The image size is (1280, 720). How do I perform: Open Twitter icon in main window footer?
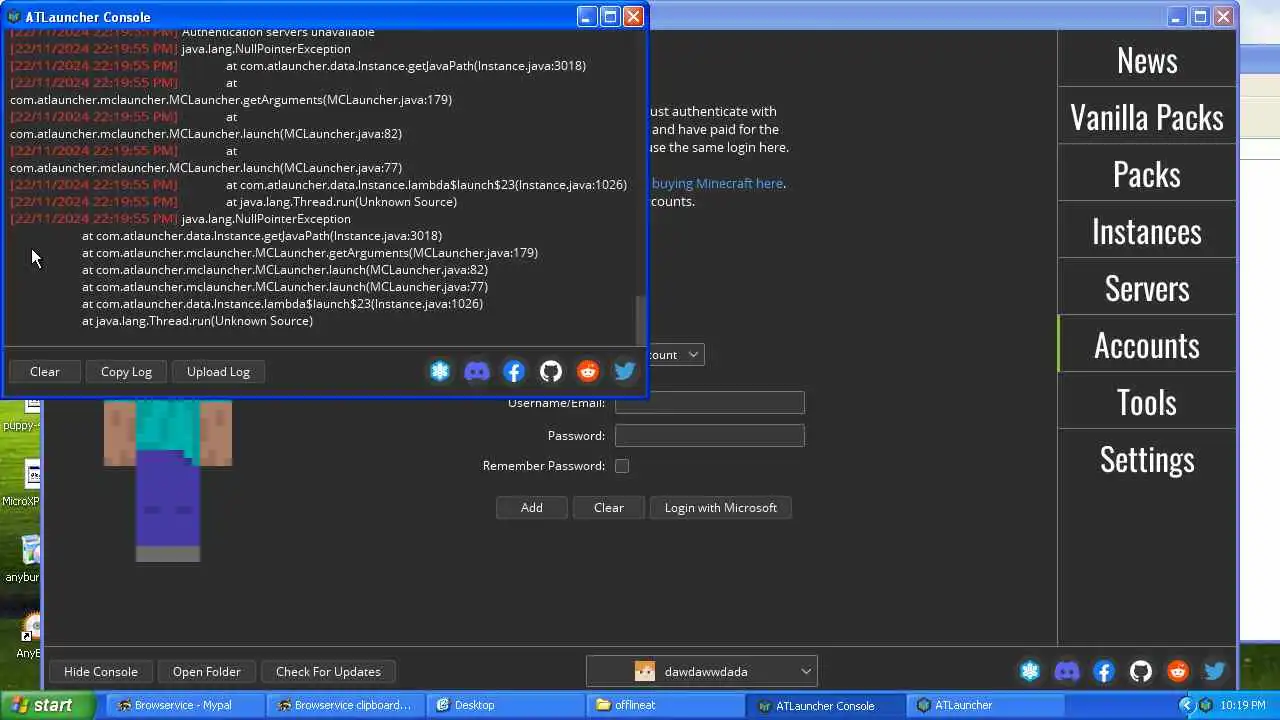tap(1215, 672)
